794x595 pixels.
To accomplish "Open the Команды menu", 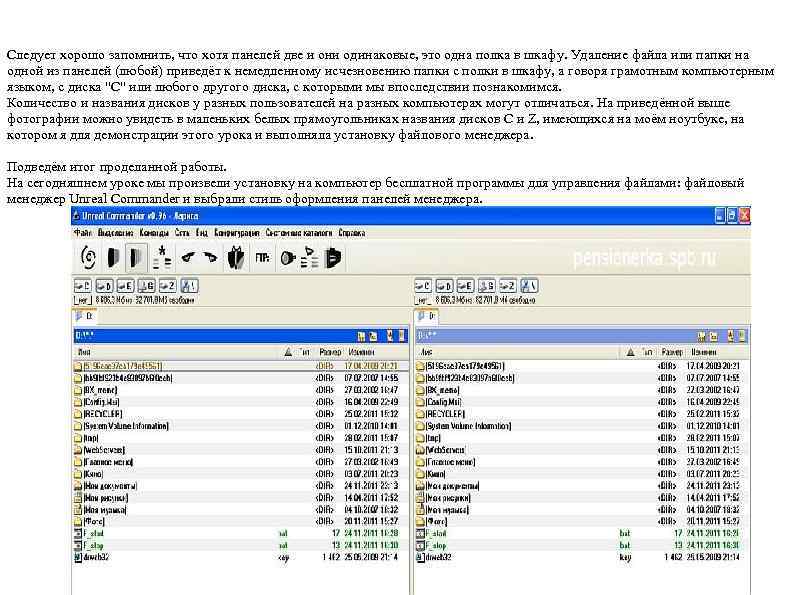I will 154,233.
